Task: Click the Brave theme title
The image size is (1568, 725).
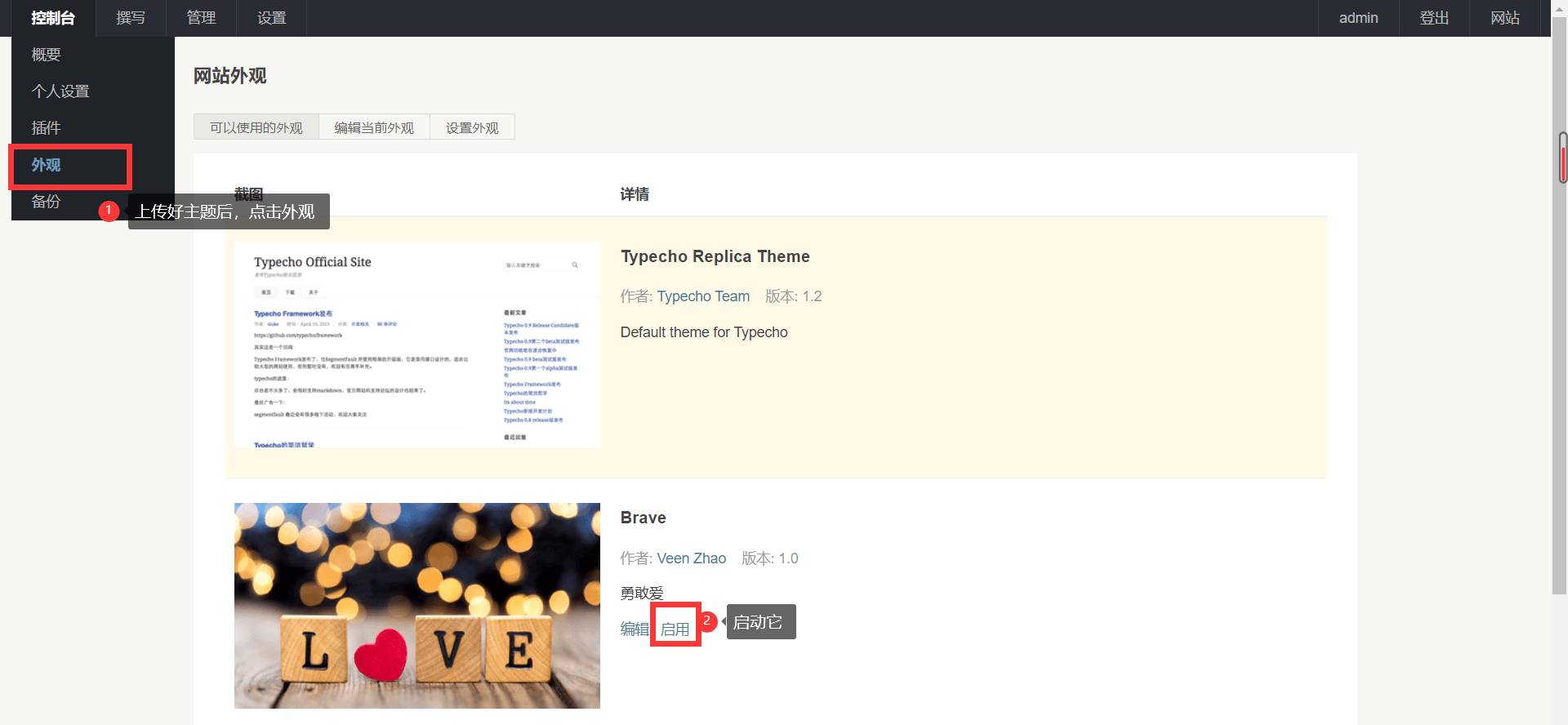Action: pos(644,518)
